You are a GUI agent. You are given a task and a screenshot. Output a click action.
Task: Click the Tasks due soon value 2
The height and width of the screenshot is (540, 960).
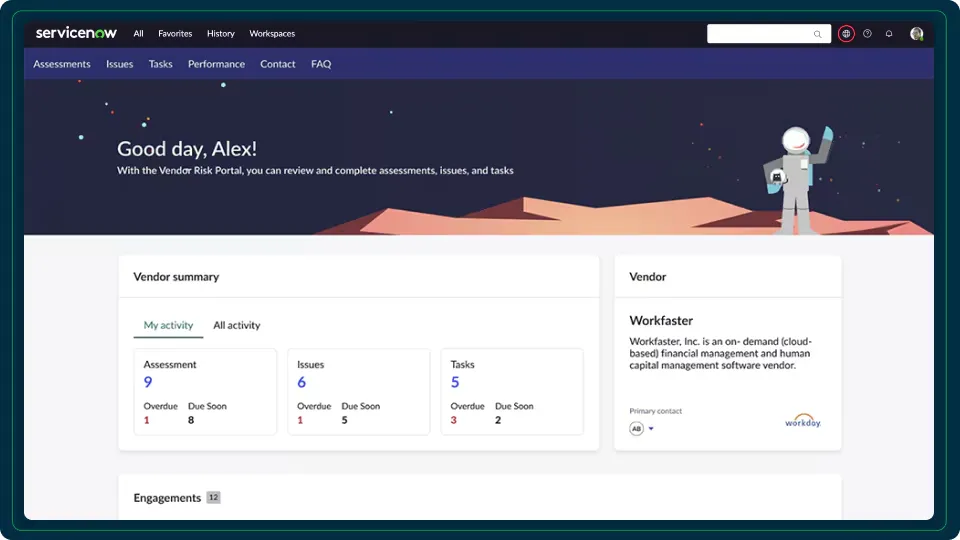(498, 420)
